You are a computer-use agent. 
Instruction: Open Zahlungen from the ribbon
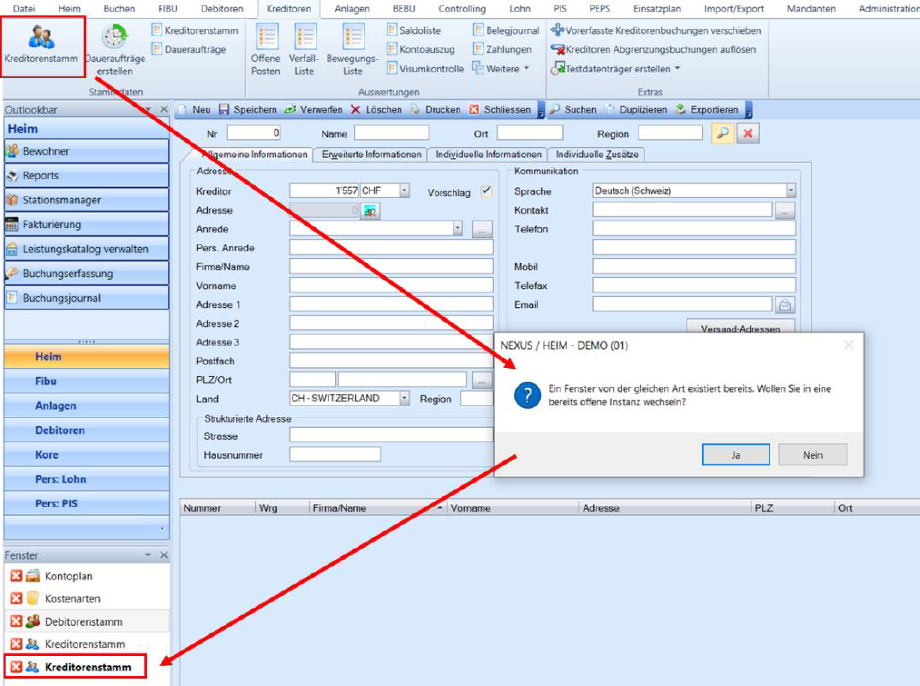tap(502, 49)
